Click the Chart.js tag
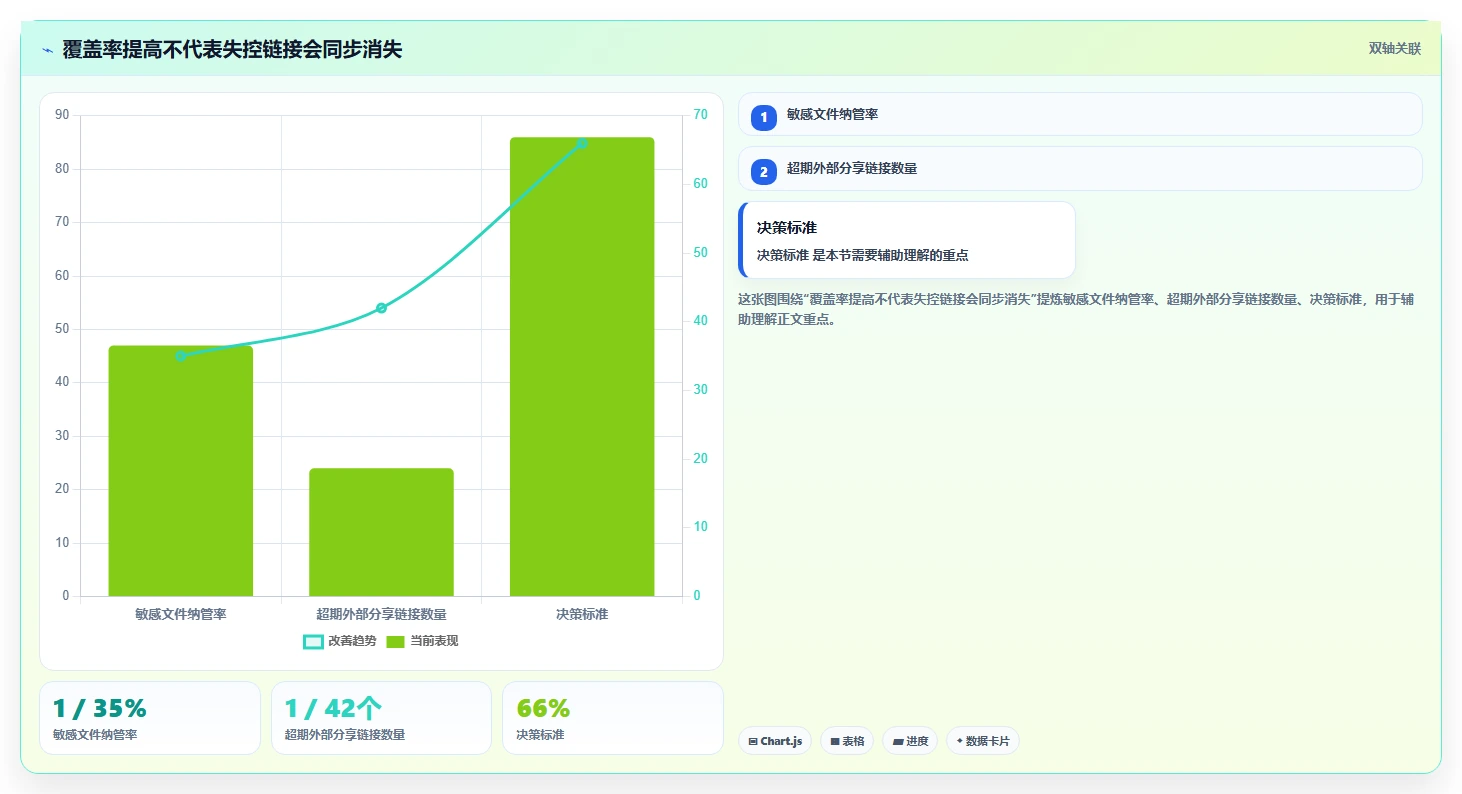1462x794 pixels. pyautogui.click(x=775, y=741)
